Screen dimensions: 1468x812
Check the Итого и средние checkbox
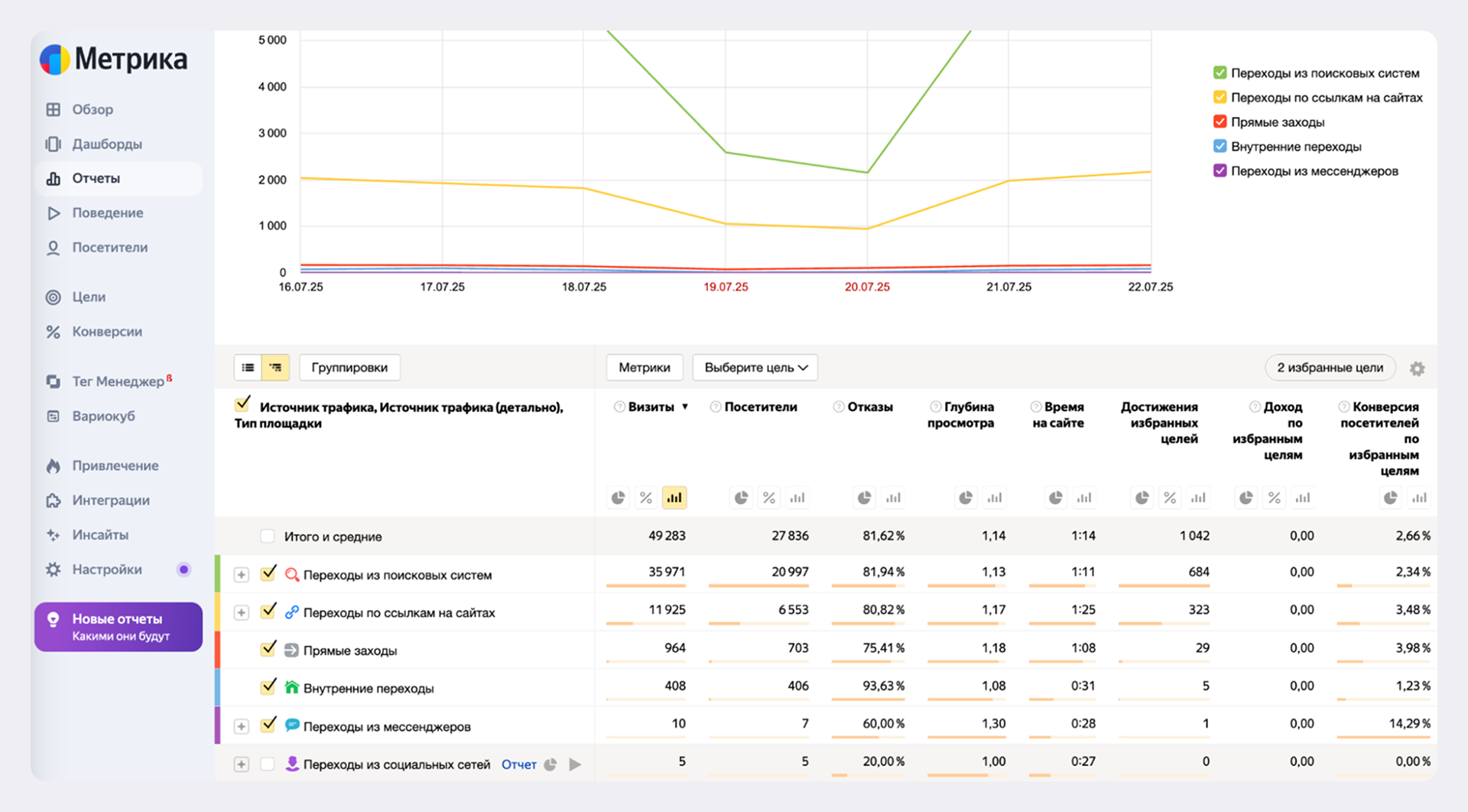267,536
